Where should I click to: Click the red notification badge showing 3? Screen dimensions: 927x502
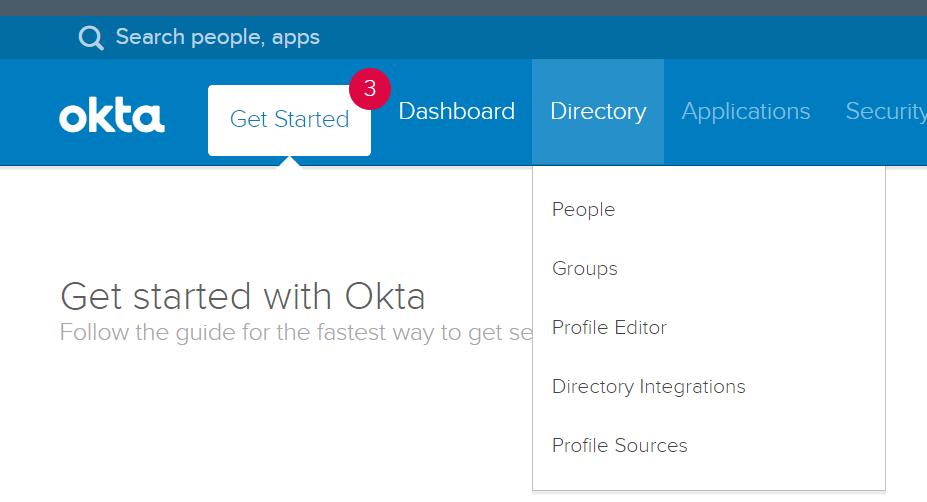tap(369, 88)
